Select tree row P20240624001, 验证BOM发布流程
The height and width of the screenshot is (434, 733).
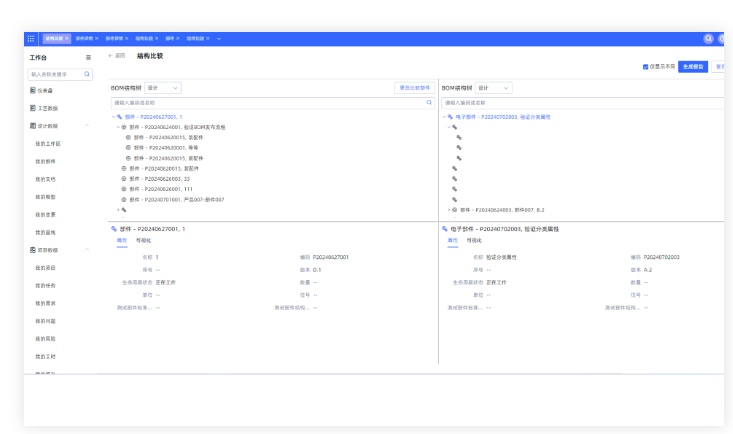coord(177,127)
